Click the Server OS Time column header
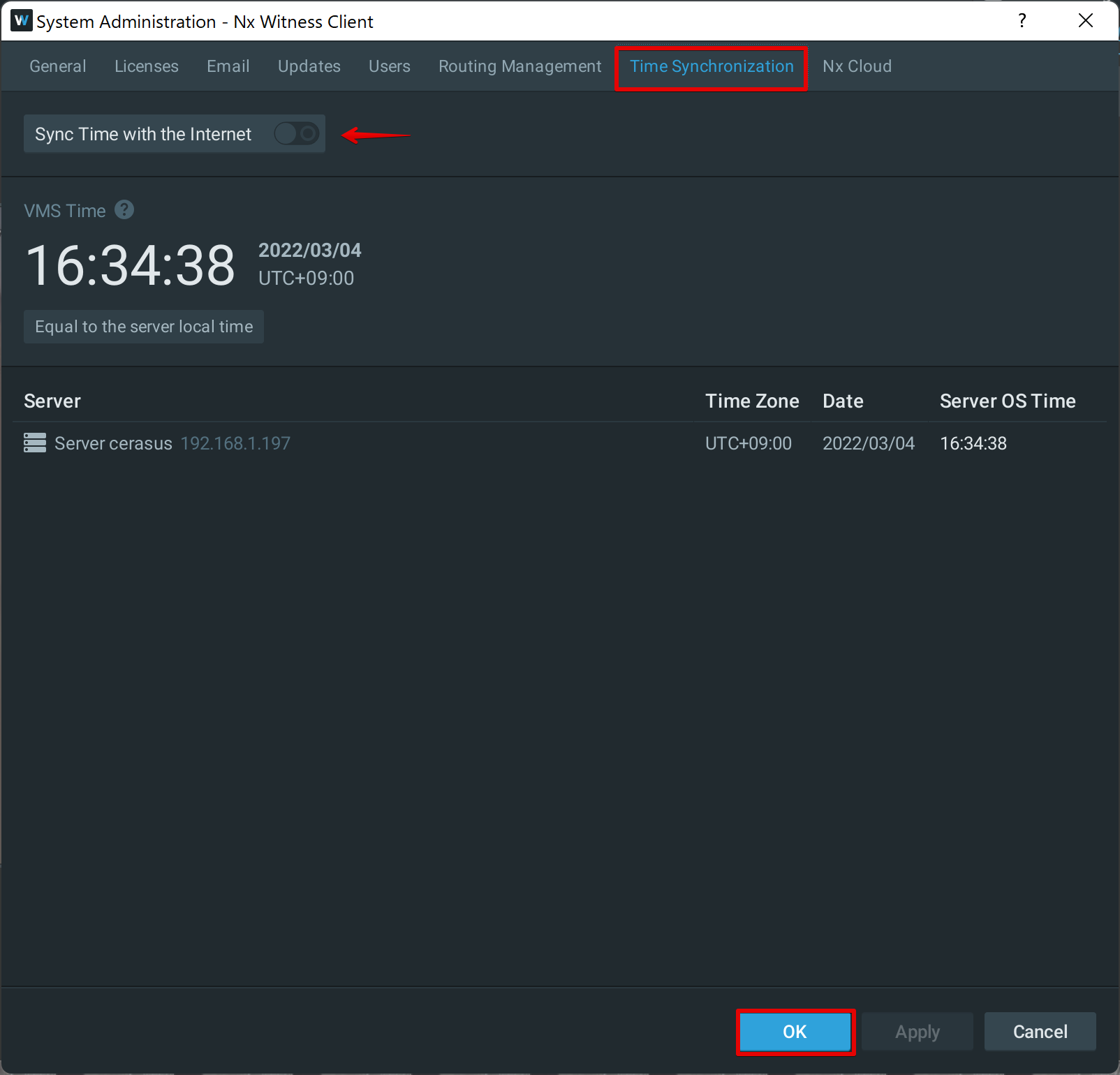Image resolution: width=1120 pixels, height=1075 pixels. (x=1008, y=401)
